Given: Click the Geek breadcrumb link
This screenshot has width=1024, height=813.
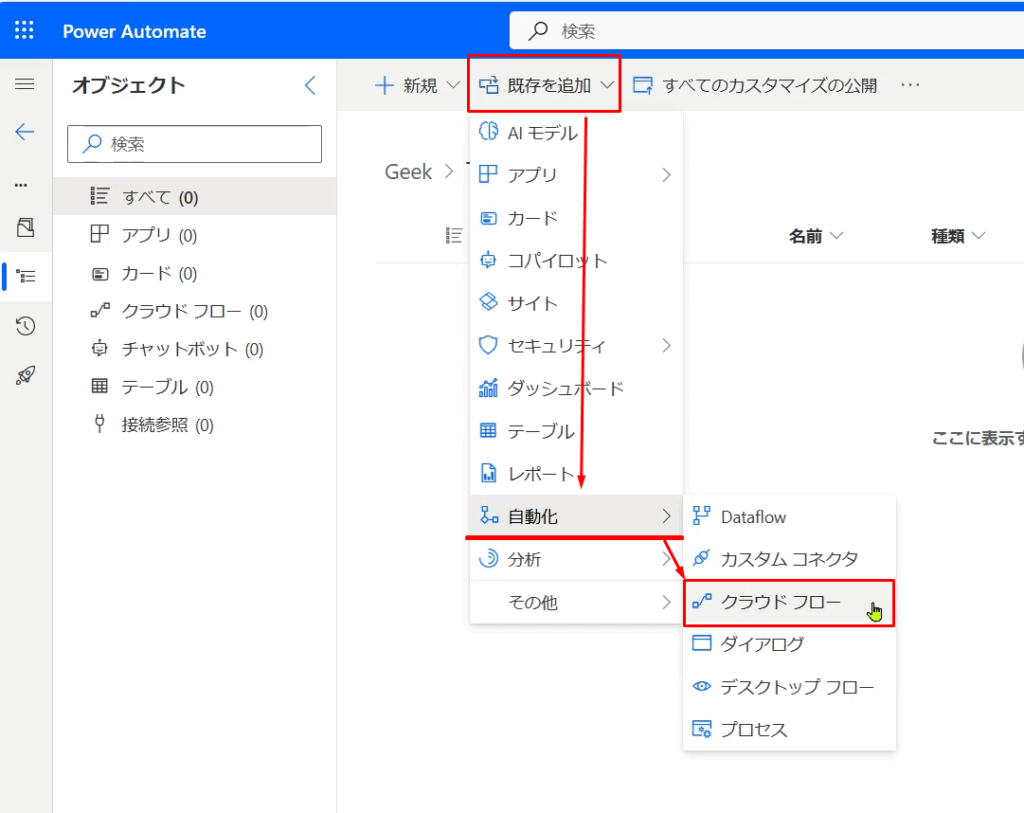Looking at the screenshot, I should tap(408, 172).
